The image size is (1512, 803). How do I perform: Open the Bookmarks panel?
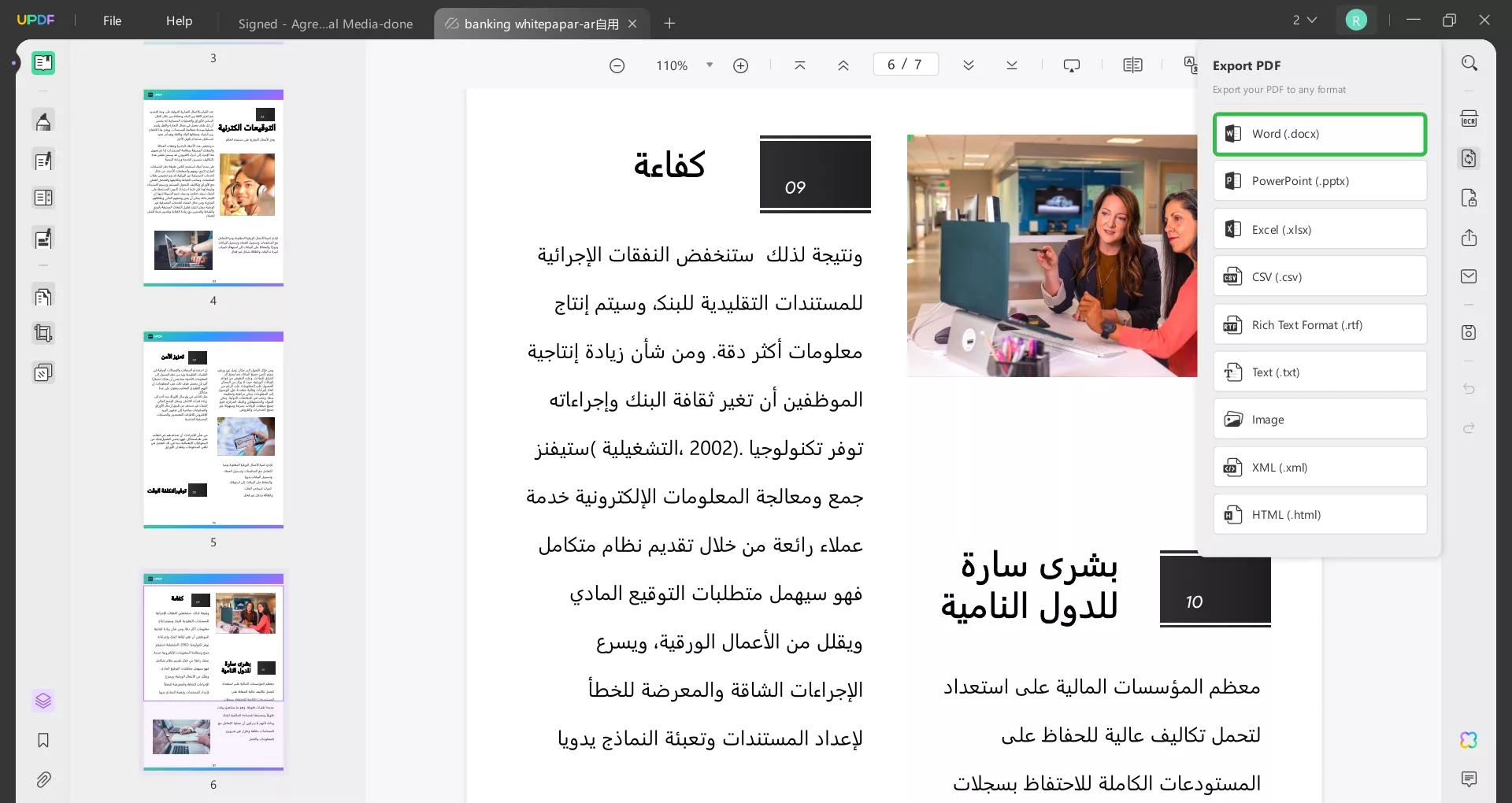pos(43,740)
